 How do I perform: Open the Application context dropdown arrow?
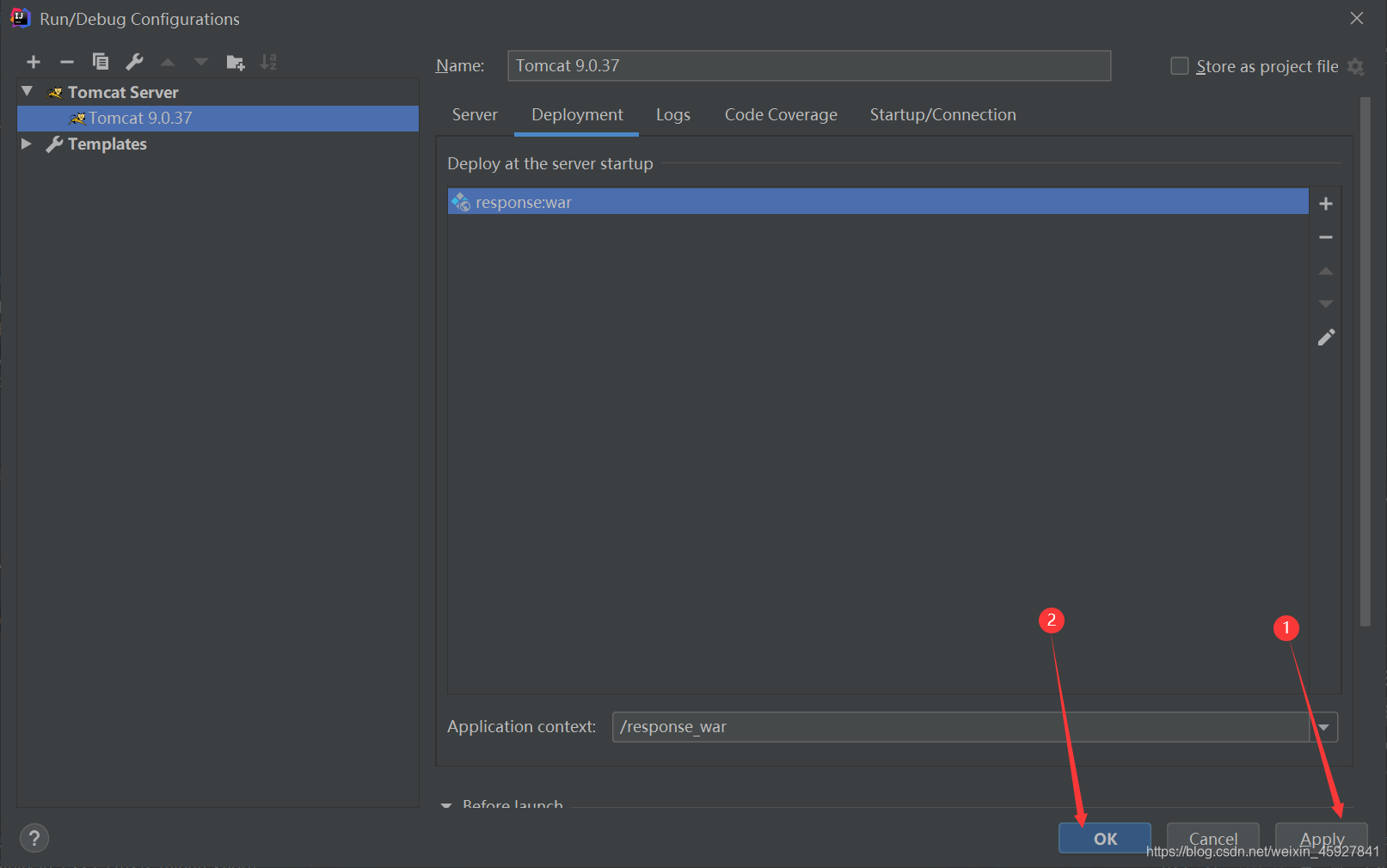pyautogui.click(x=1323, y=727)
